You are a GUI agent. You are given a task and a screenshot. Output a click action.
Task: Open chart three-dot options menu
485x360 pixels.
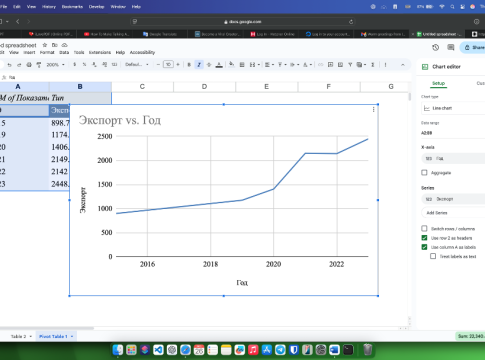[x=373, y=109]
